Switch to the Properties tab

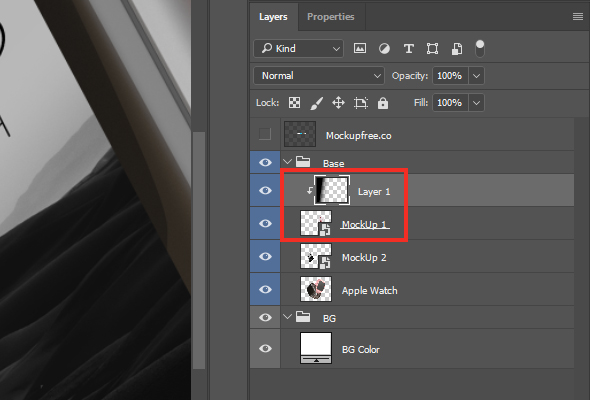(x=330, y=17)
